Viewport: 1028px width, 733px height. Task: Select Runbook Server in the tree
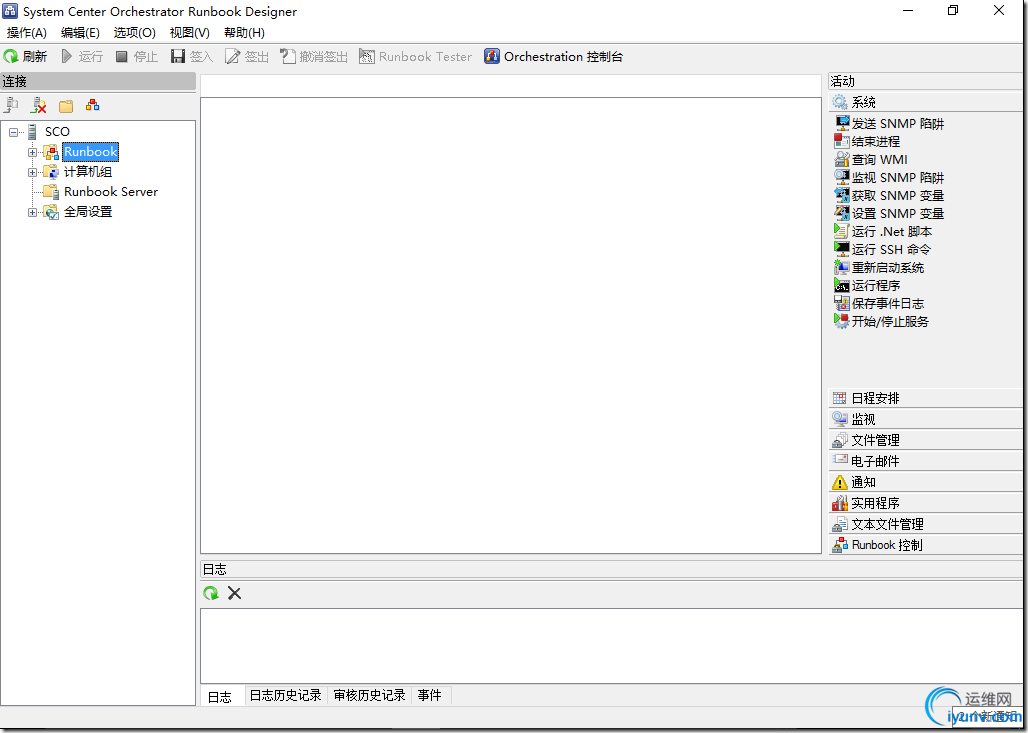coord(111,191)
